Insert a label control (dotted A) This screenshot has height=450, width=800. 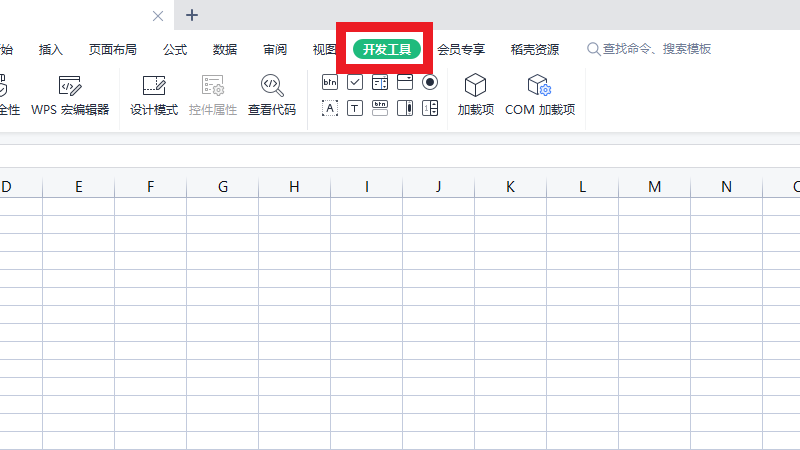(330, 108)
